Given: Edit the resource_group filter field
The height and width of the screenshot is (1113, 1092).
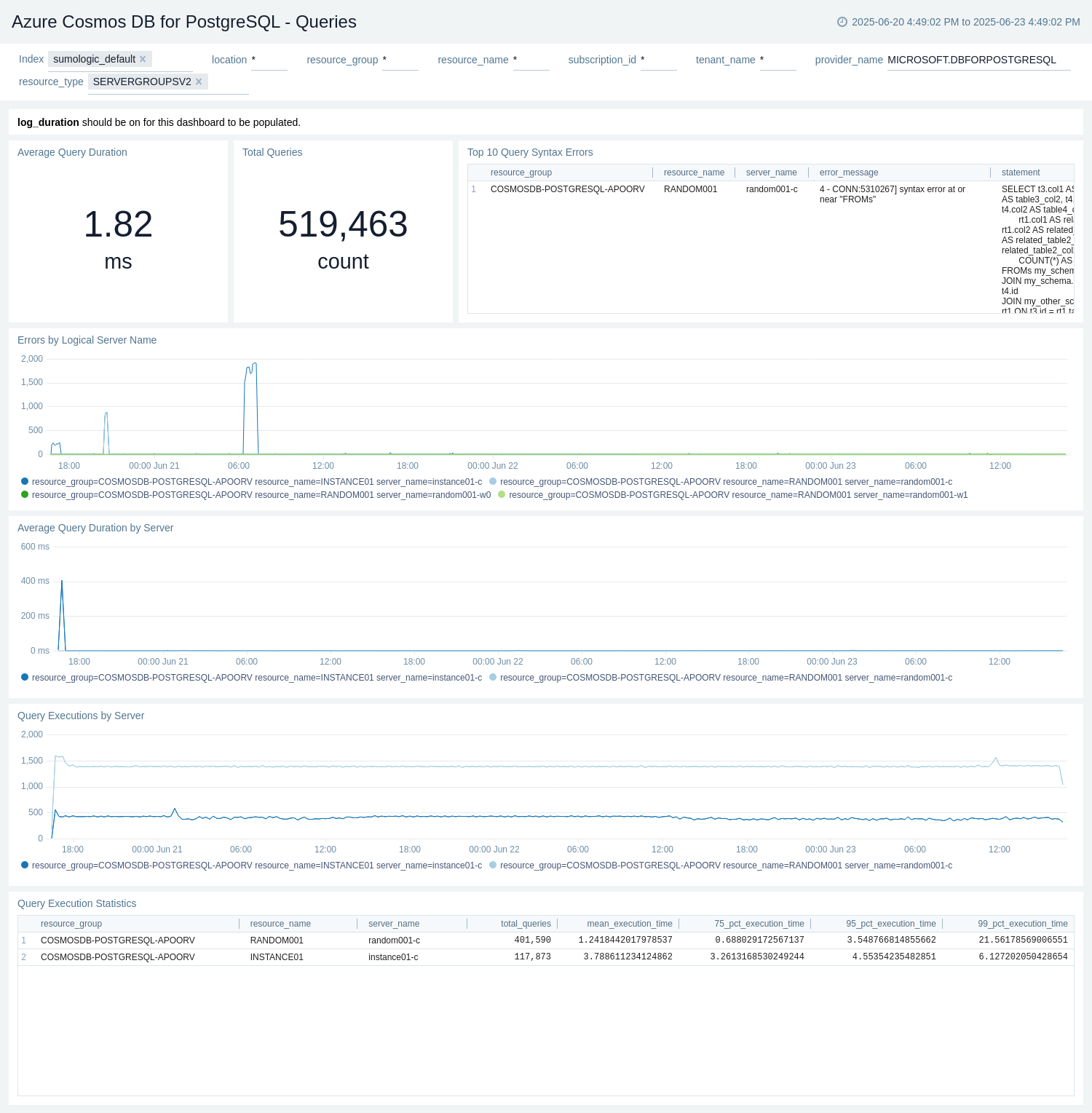Looking at the screenshot, I should pyautogui.click(x=400, y=60).
